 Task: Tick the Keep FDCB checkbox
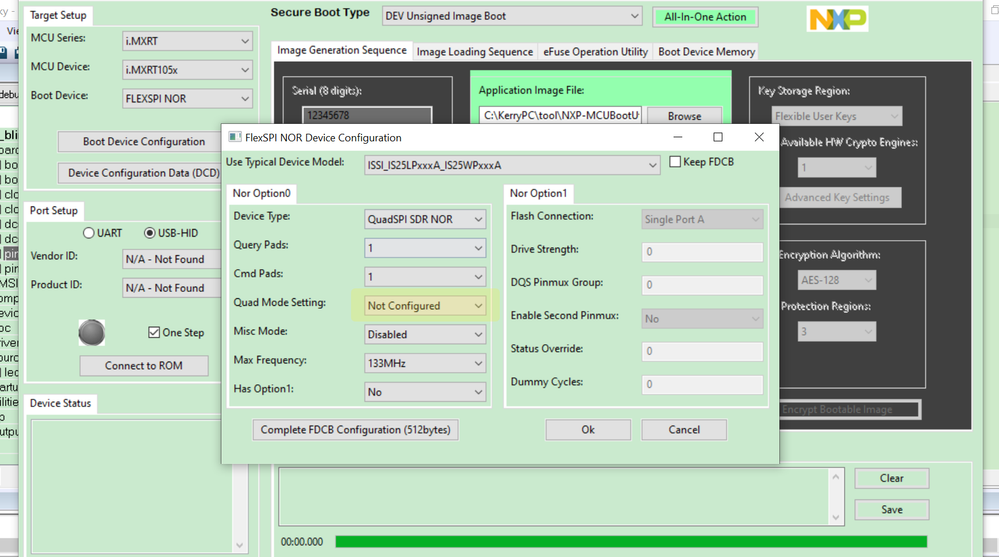pyautogui.click(x=675, y=162)
